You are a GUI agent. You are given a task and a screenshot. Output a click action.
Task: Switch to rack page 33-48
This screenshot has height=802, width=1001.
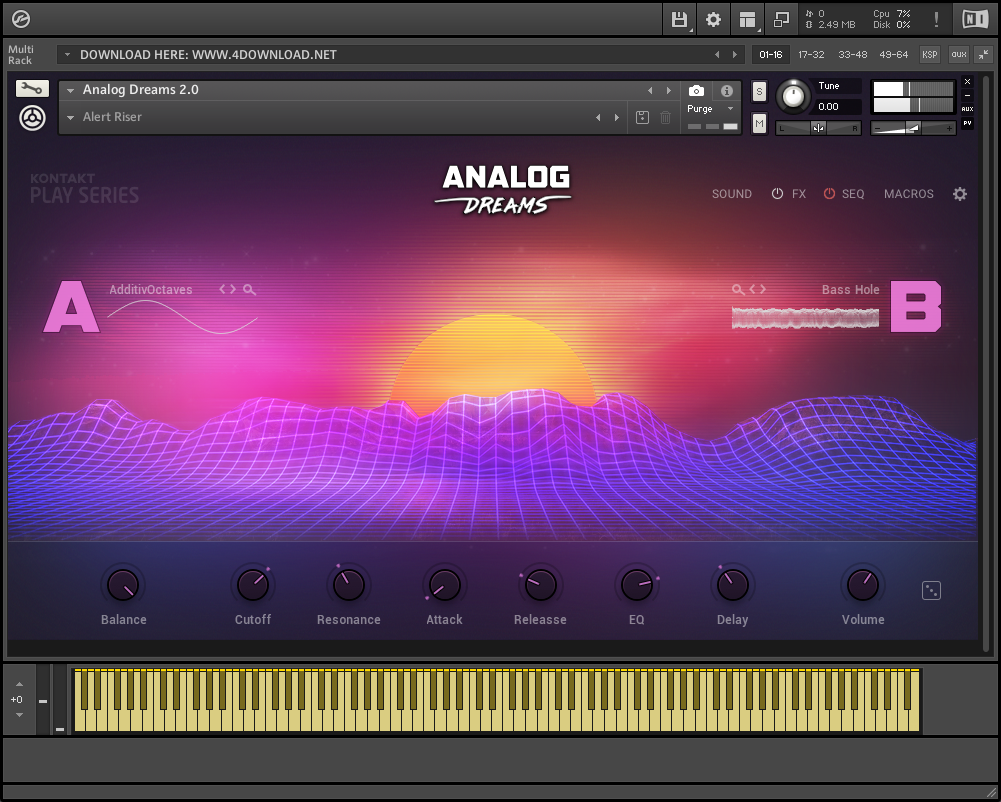point(853,54)
